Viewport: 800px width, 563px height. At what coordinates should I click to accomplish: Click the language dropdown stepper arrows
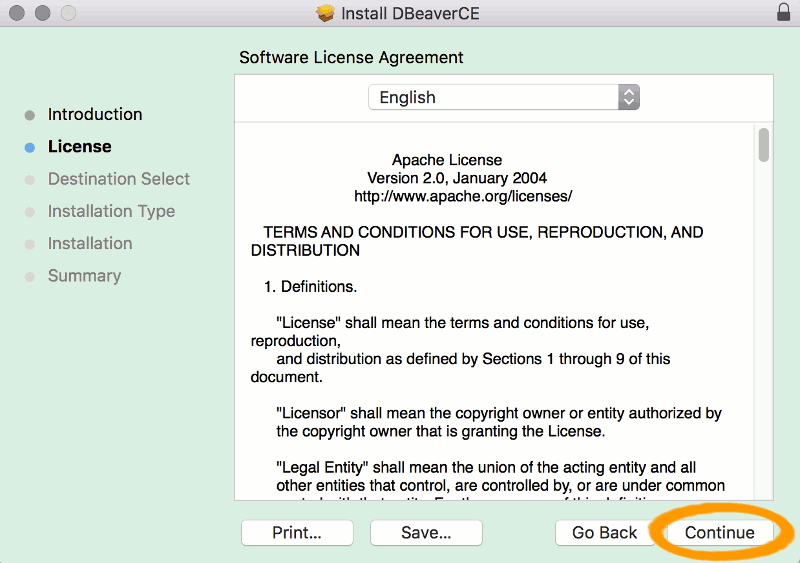(x=629, y=97)
